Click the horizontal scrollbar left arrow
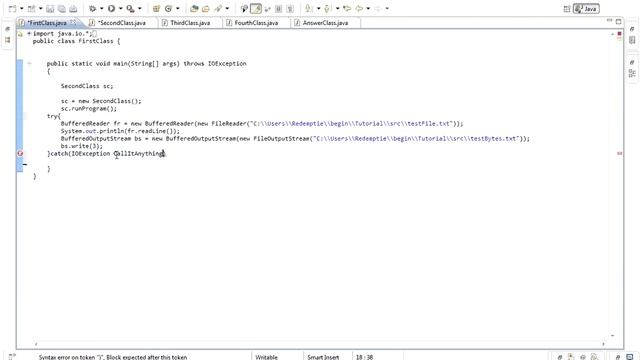Viewport: 640px width, 360px height. coord(36,344)
